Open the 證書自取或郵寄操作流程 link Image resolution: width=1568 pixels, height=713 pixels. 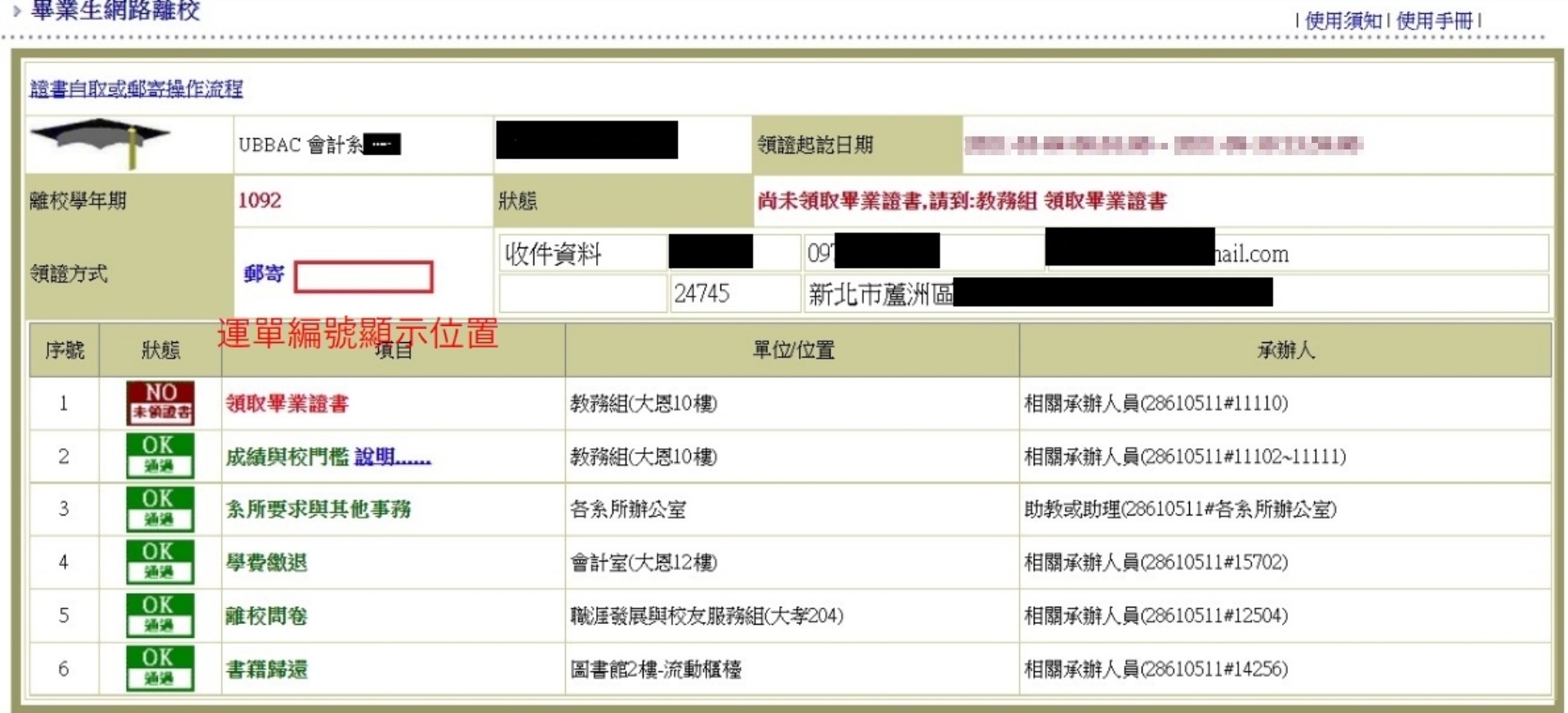point(136,89)
